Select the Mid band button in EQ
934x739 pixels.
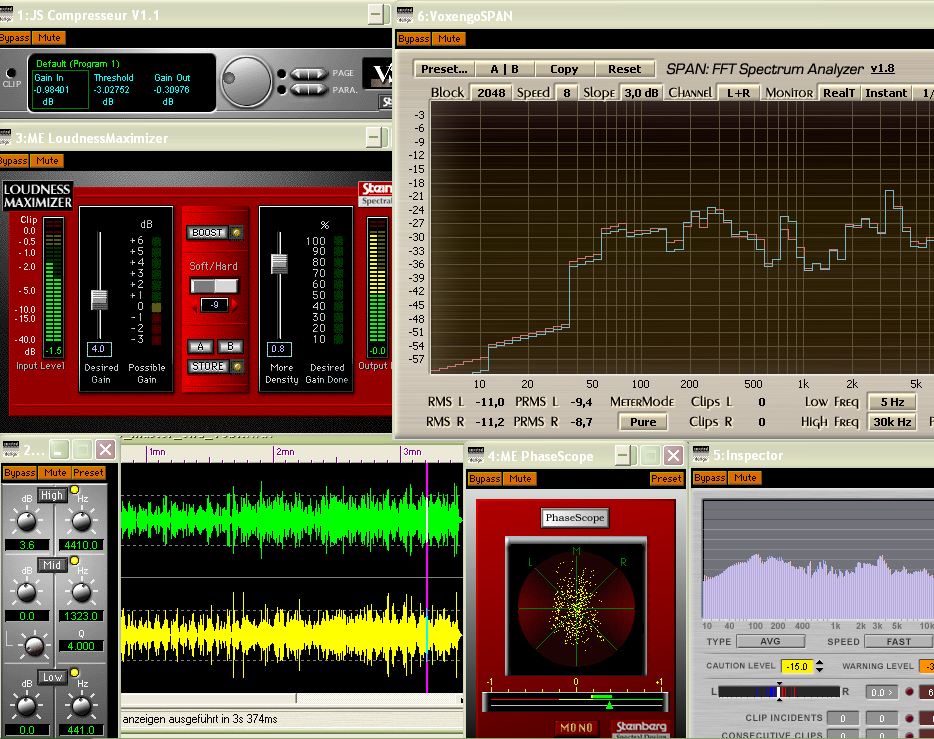coord(52,565)
